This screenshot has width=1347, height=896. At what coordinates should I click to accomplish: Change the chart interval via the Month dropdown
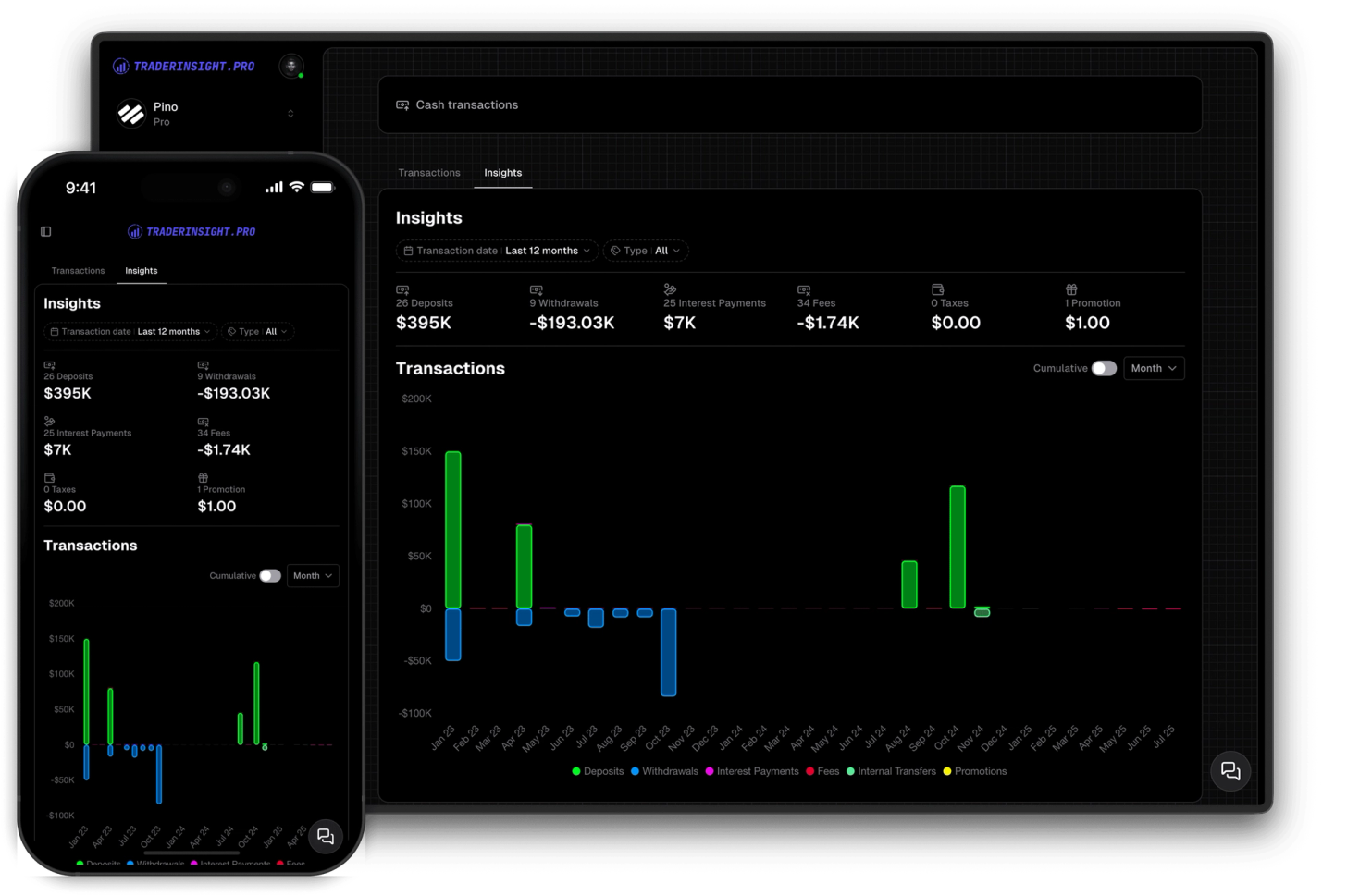coord(1153,368)
